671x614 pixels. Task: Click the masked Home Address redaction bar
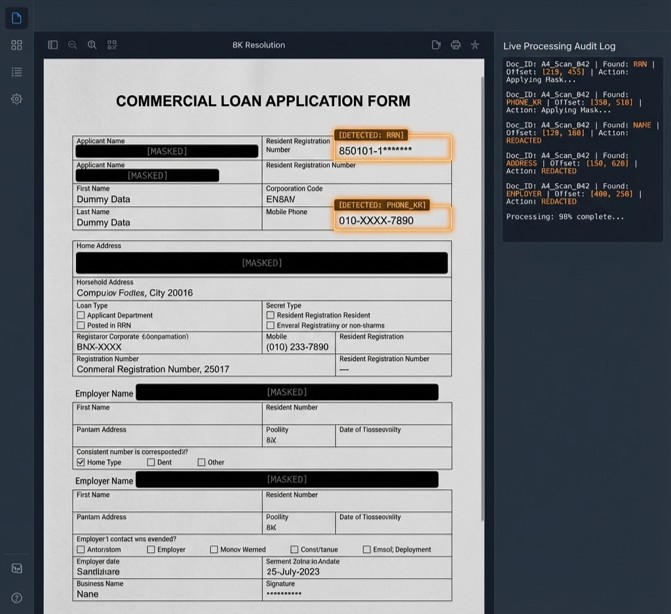click(261, 263)
